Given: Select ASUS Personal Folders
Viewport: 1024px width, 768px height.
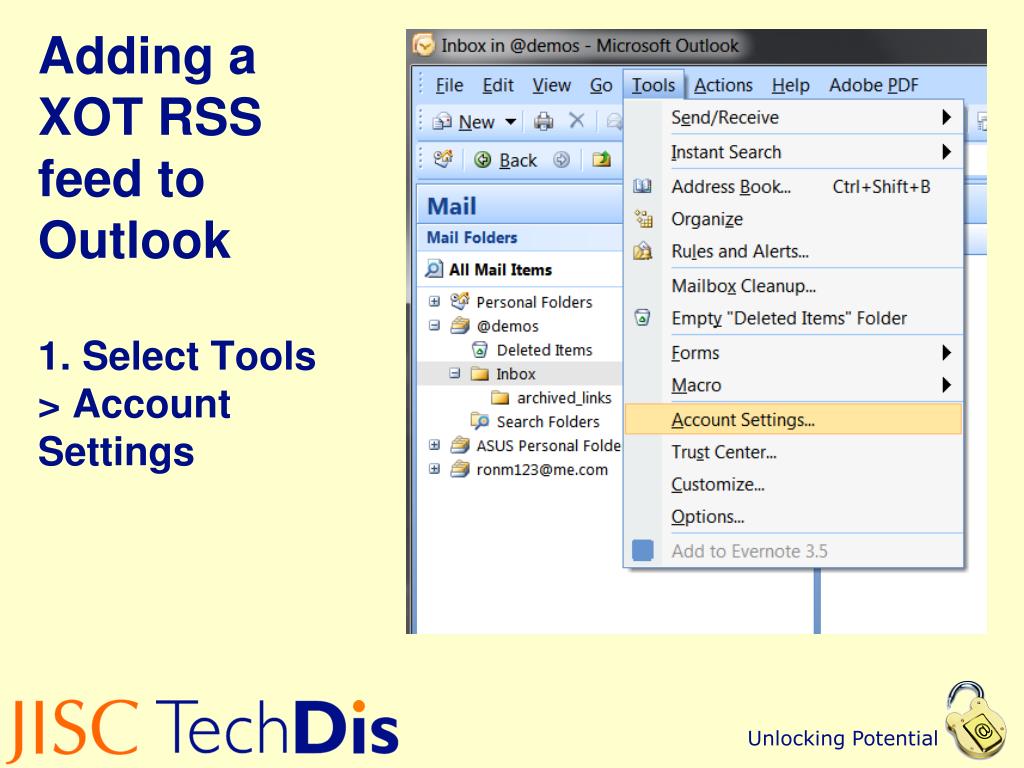Looking at the screenshot, I should 548,445.
